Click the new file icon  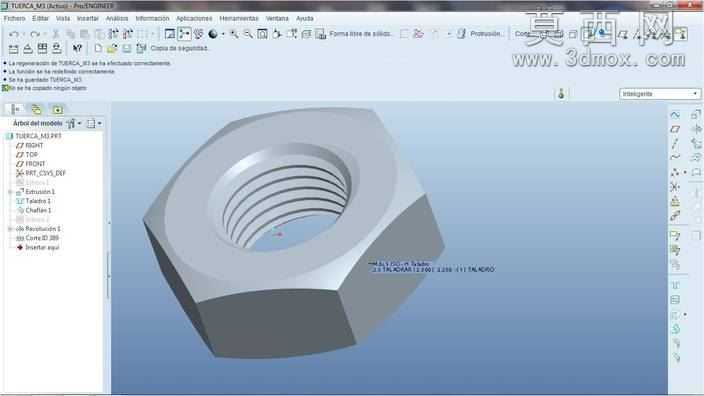coord(98,48)
